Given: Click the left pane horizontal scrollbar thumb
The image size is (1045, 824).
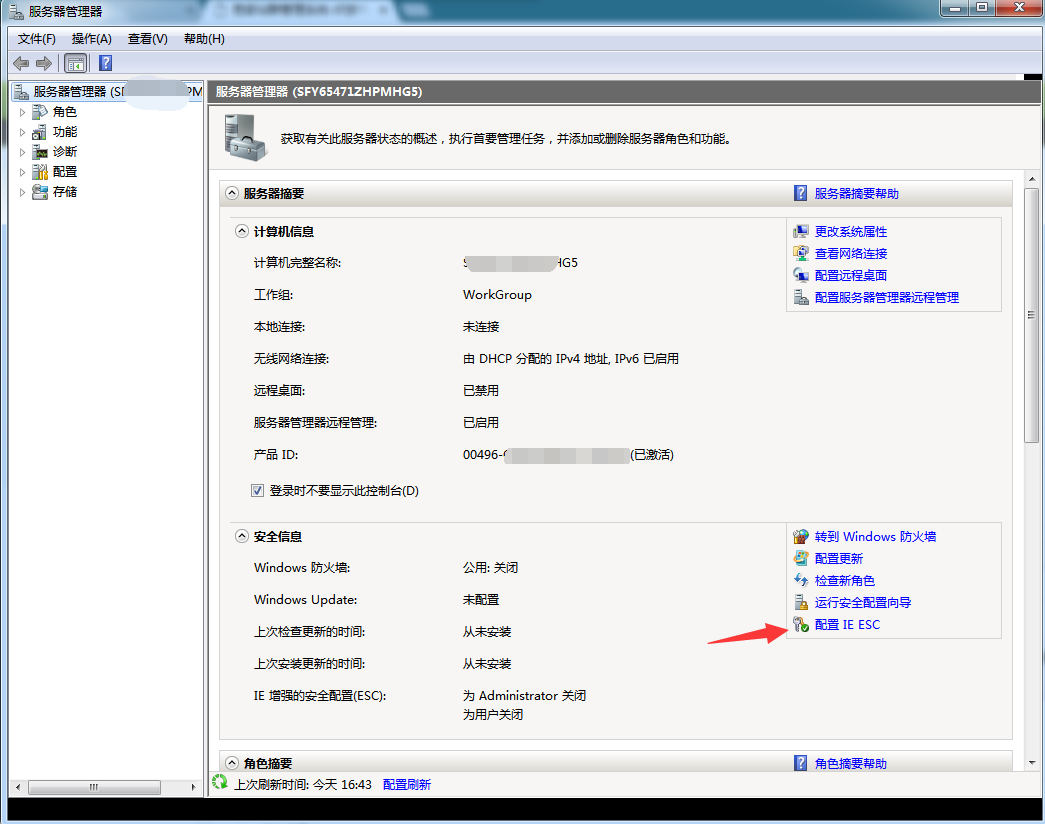Looking at the screenshot, I should coord(94,787).
